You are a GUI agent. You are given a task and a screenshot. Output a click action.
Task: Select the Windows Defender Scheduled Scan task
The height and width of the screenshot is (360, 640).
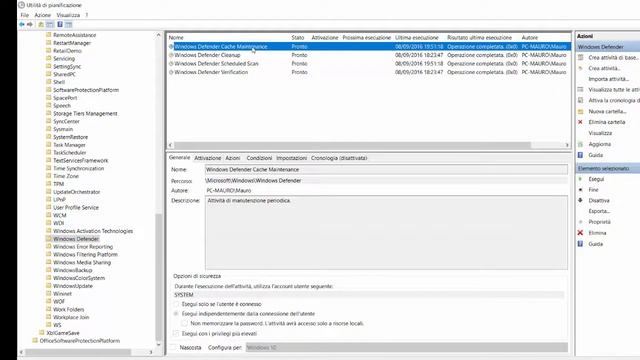tap(216, 64)
